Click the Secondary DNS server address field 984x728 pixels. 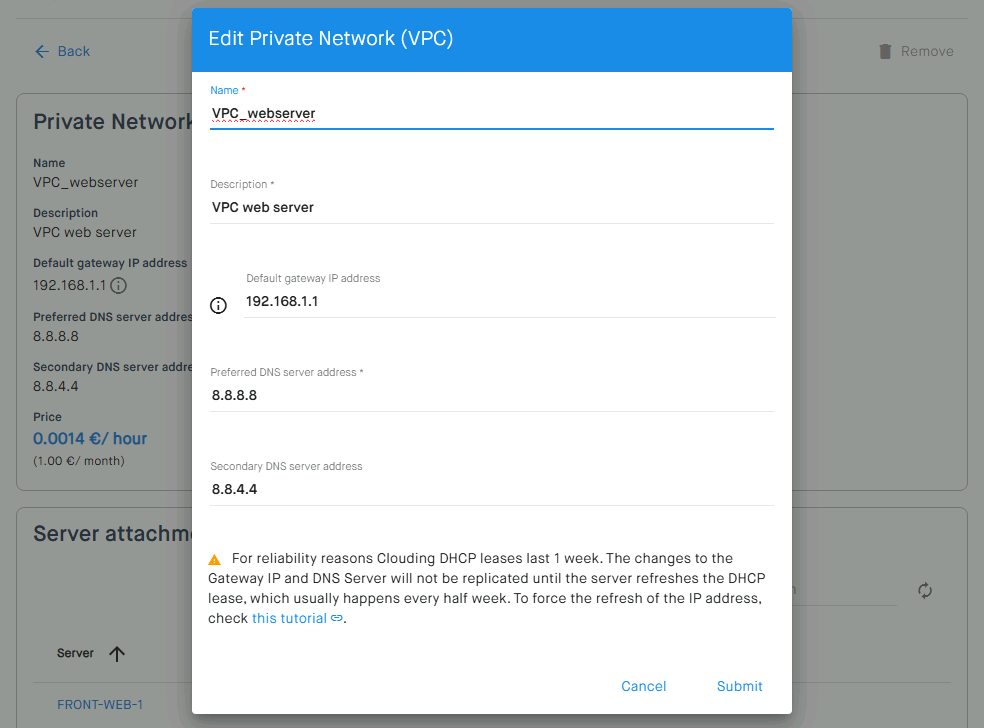pos(491,490)
